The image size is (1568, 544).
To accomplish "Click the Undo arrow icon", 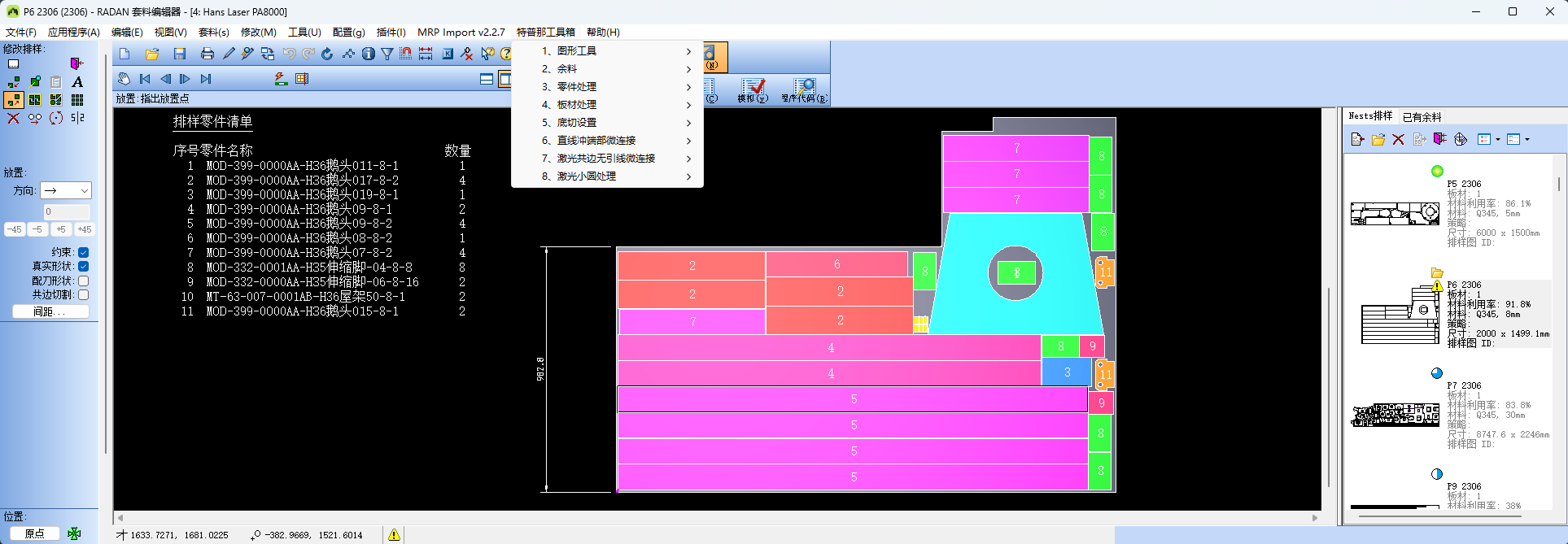I will click(289, 54).
